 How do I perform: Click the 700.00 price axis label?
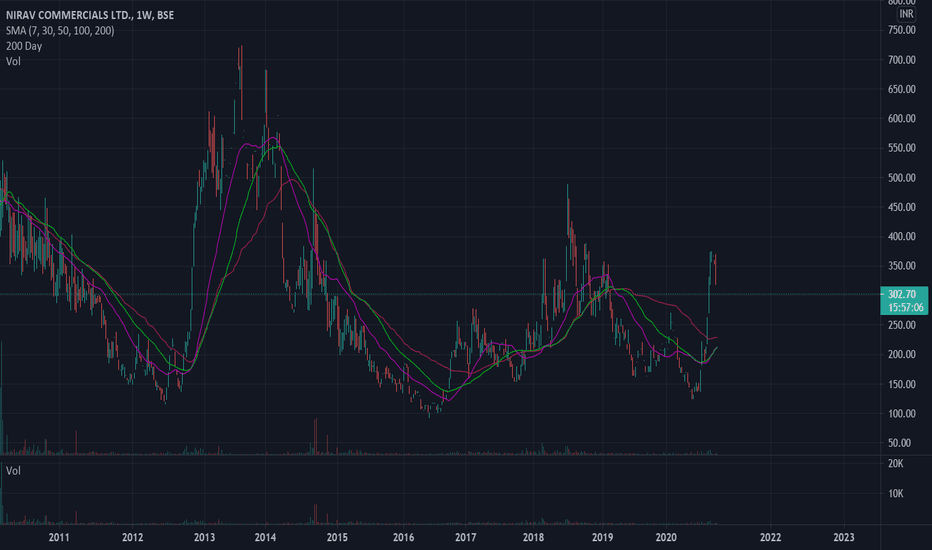tap(902, 59)
